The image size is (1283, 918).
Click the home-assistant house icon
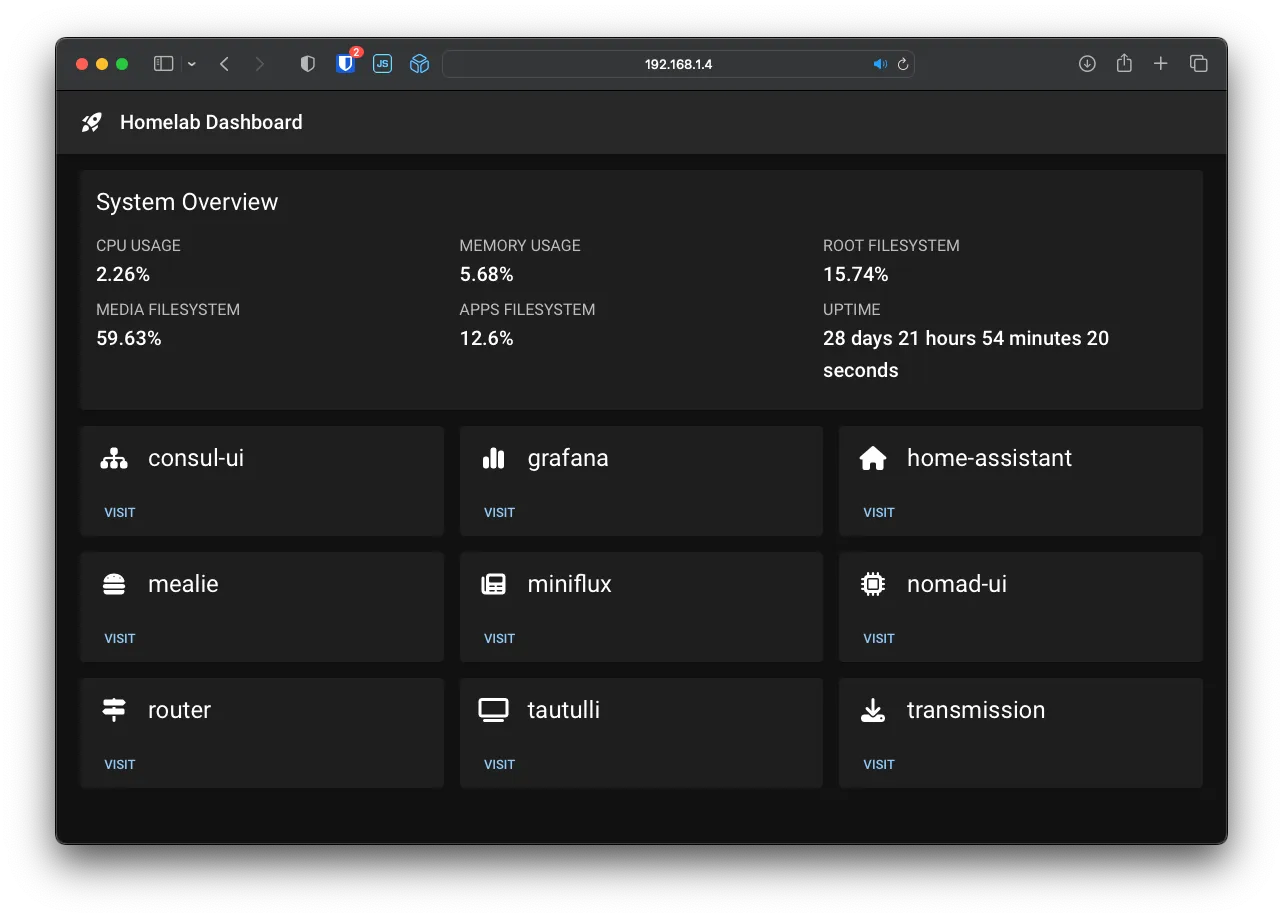click(873, 459)
